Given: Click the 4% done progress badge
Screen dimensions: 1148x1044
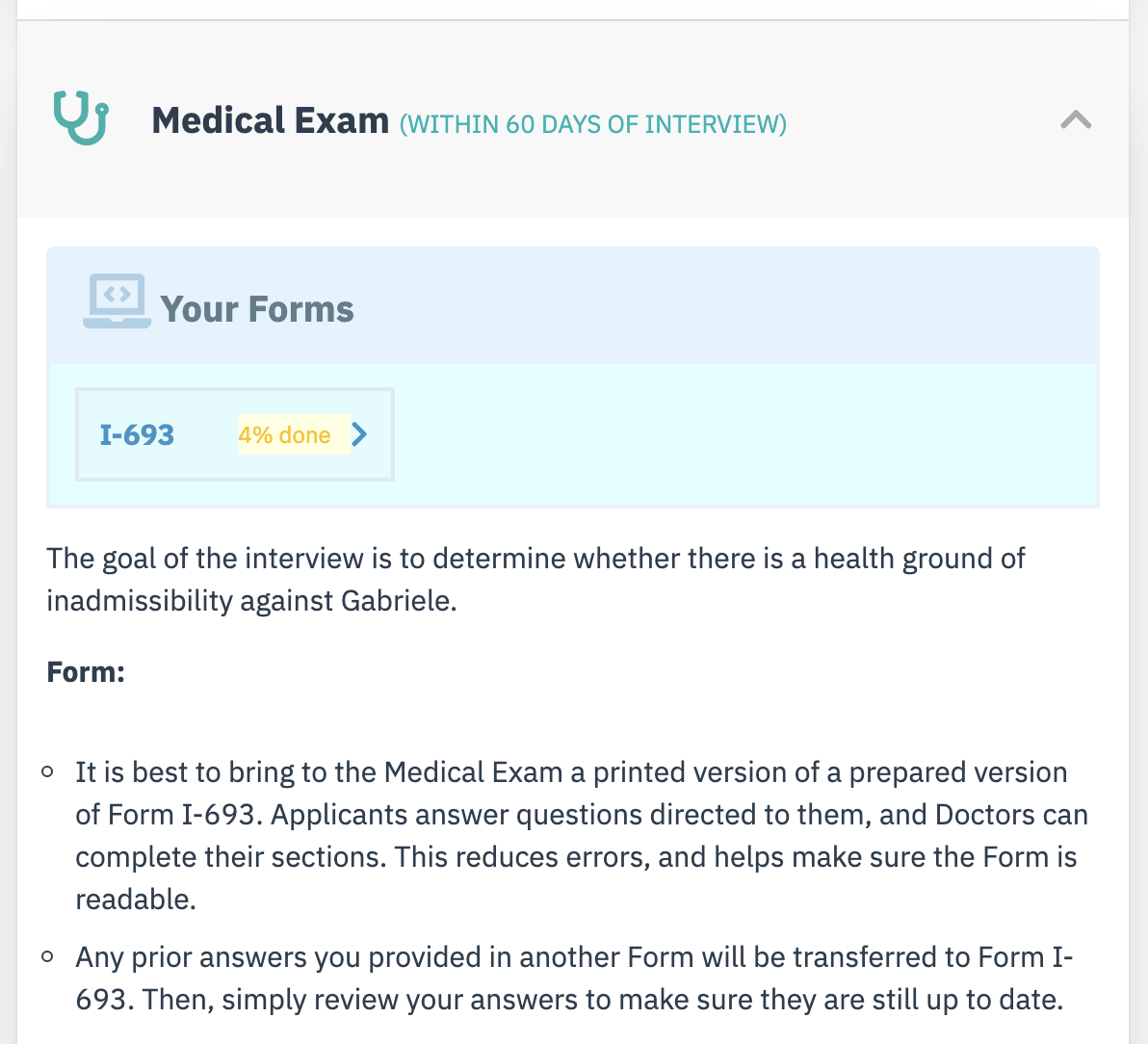Looking at the screenshot, I should 284,435.
